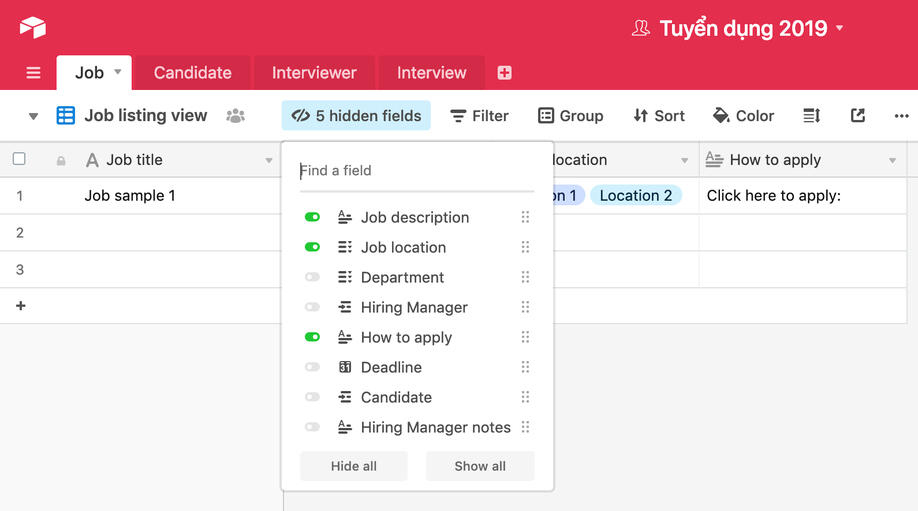This screenshot has height=511, width=918.
Task: Select all rows header checkbox
Action: (x=19, y=159)
